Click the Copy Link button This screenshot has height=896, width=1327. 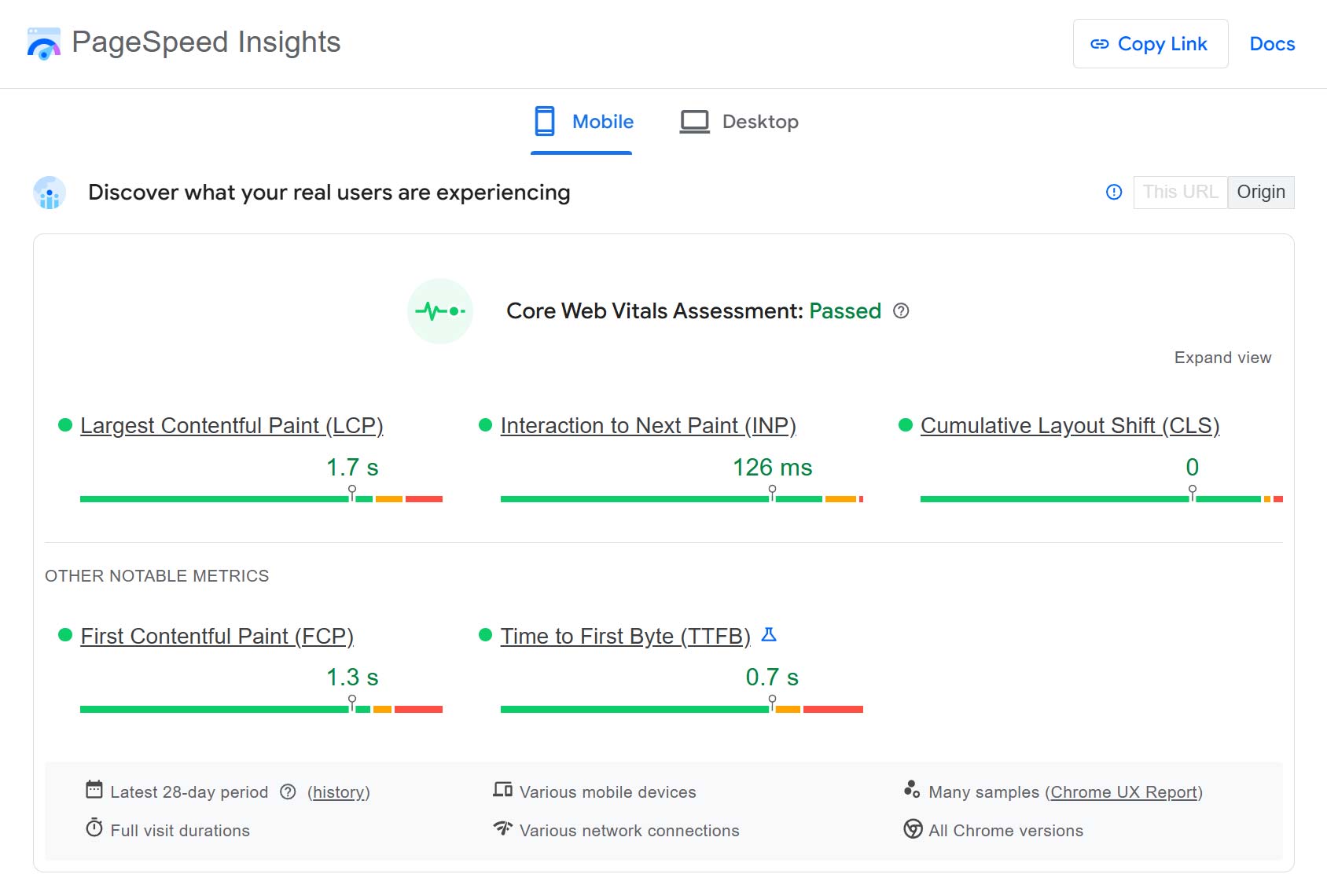pyautogui.click(x=1150, y=44)
